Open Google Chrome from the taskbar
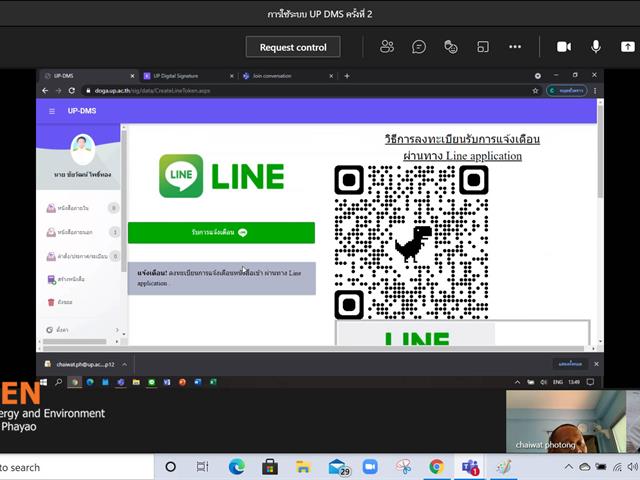640x480 pixels. click(436, 467)
